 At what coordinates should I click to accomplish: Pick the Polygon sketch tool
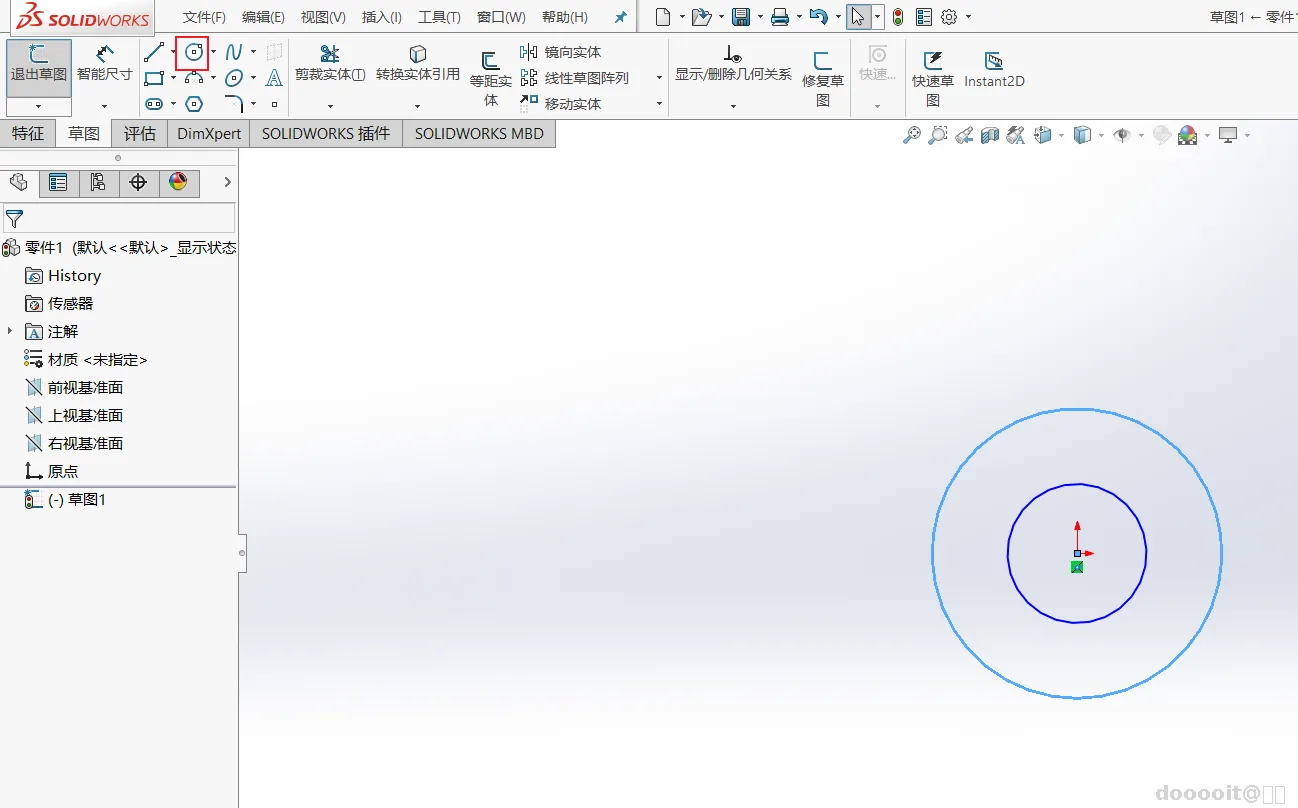(194, 104)
